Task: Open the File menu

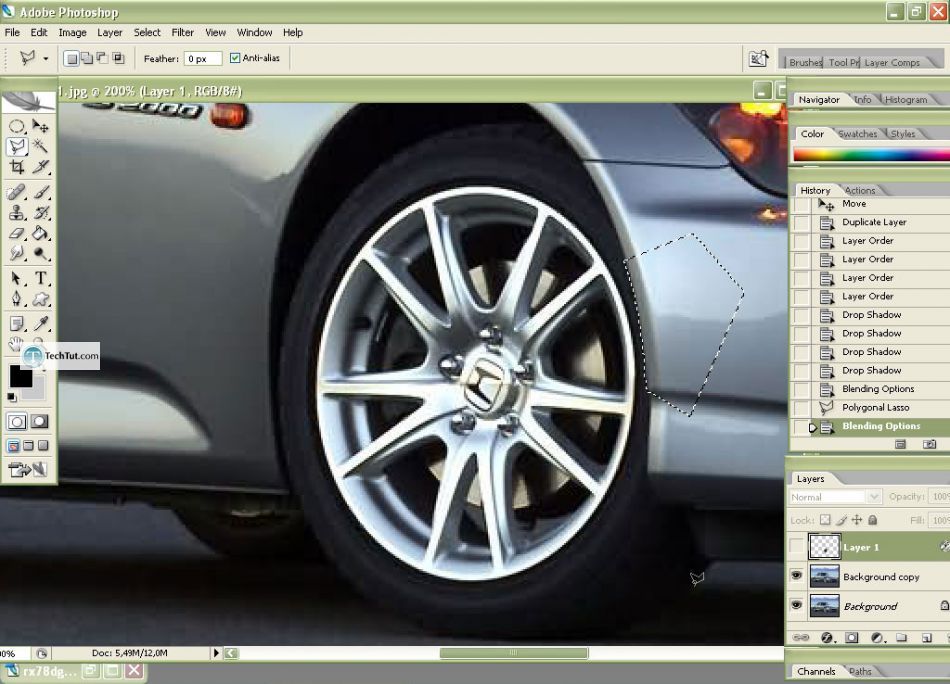Action: coord(12,33)
